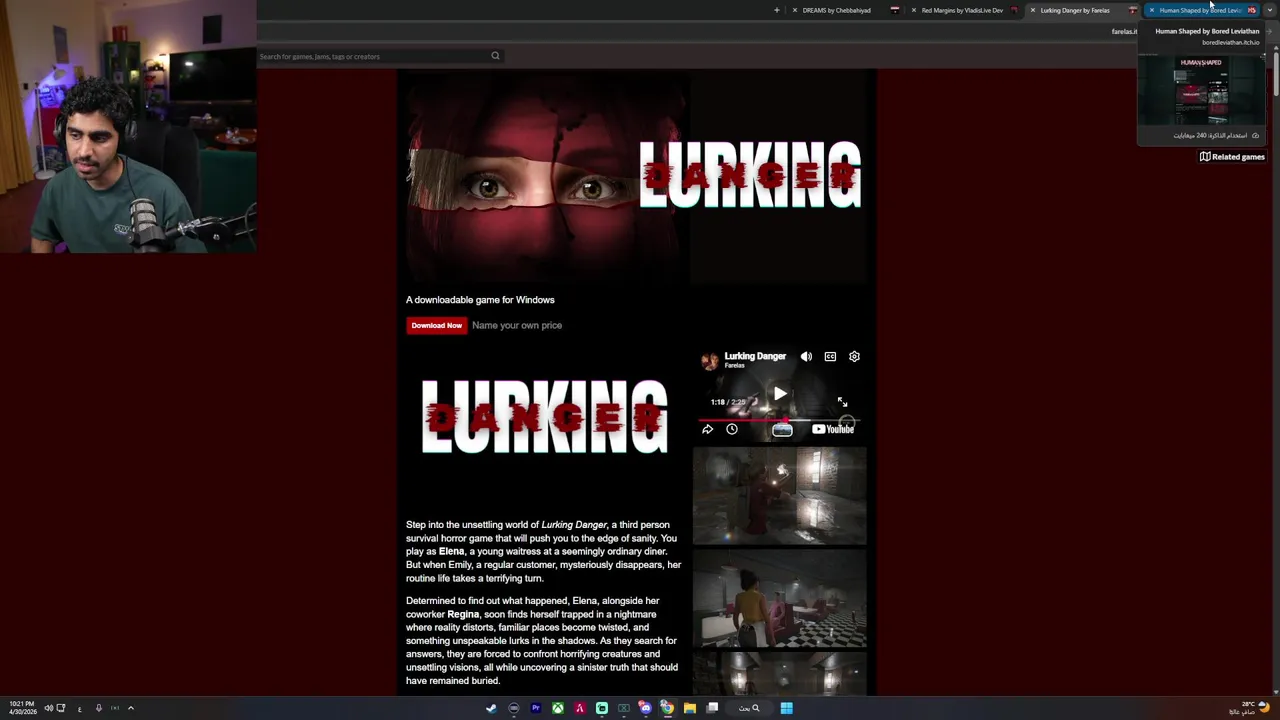Open Steam from the taskbar

pos(491,708)
